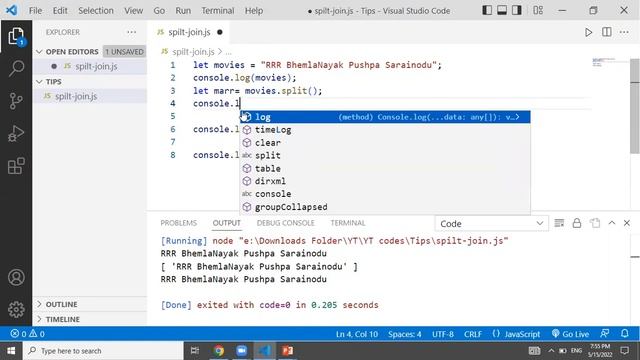Select spilt-join.js in TIPS folder
The image size is (640, 360).
pos(90,96)
